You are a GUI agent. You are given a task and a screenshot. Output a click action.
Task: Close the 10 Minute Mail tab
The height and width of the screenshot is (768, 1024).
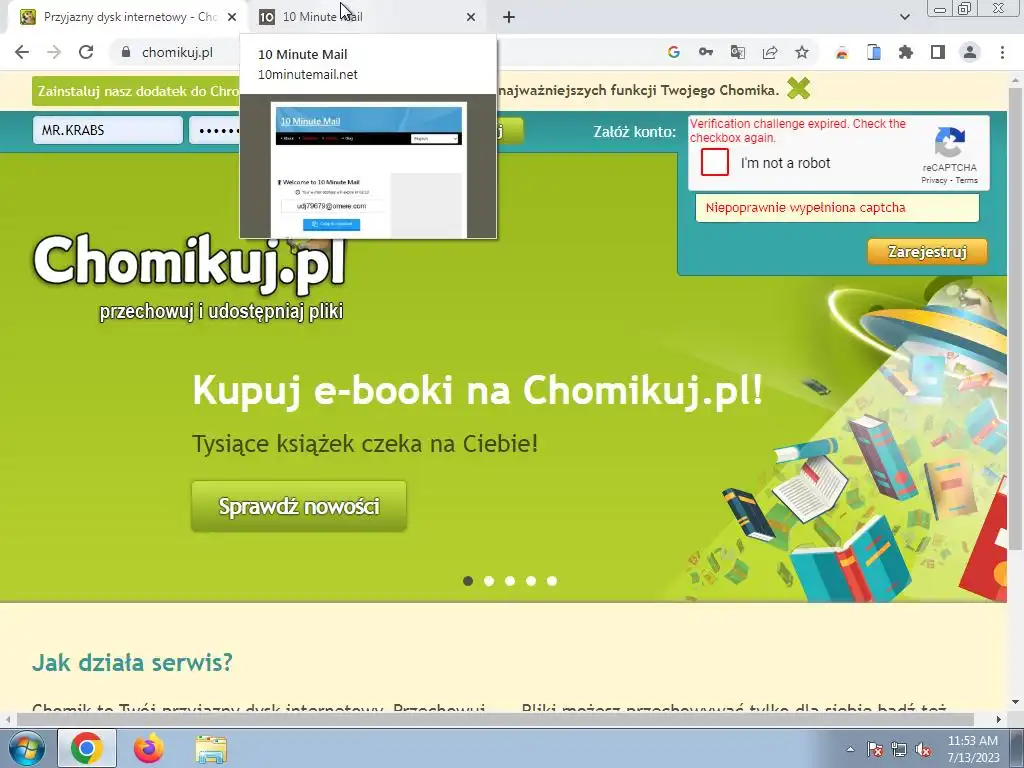coord(471,17)
